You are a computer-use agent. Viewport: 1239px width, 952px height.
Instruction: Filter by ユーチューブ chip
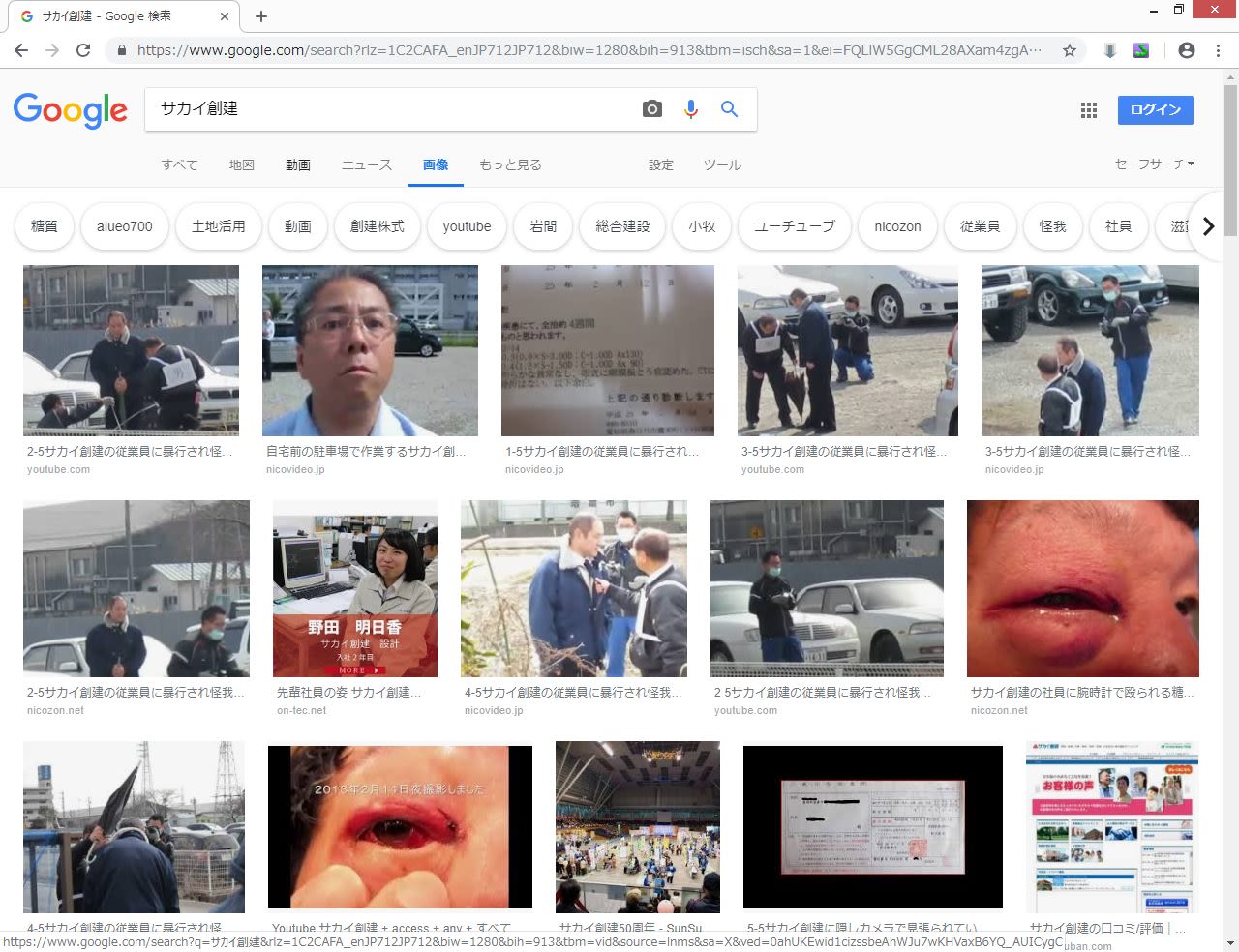(795, 226)
